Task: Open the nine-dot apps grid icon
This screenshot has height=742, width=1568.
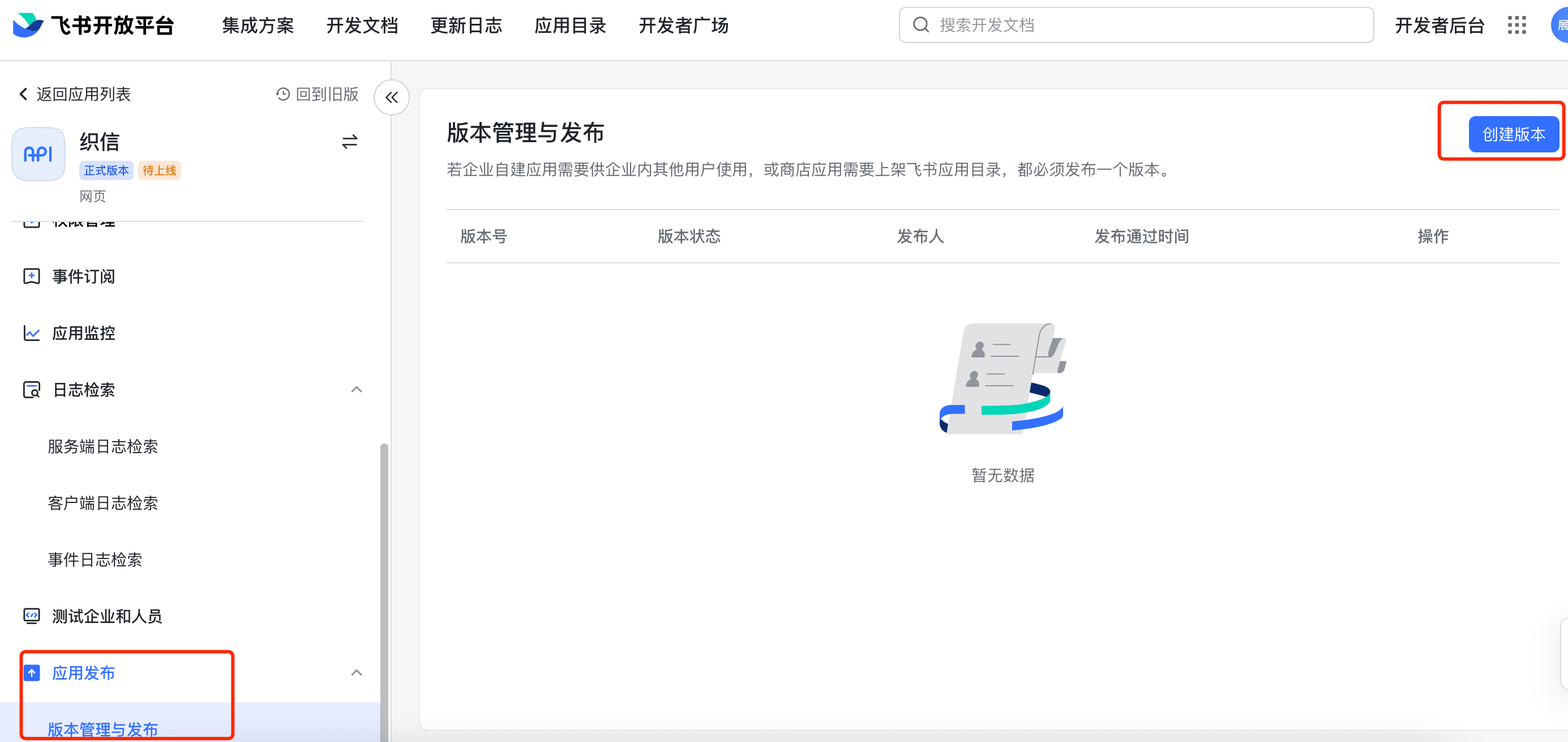Action: [1516, 25]
